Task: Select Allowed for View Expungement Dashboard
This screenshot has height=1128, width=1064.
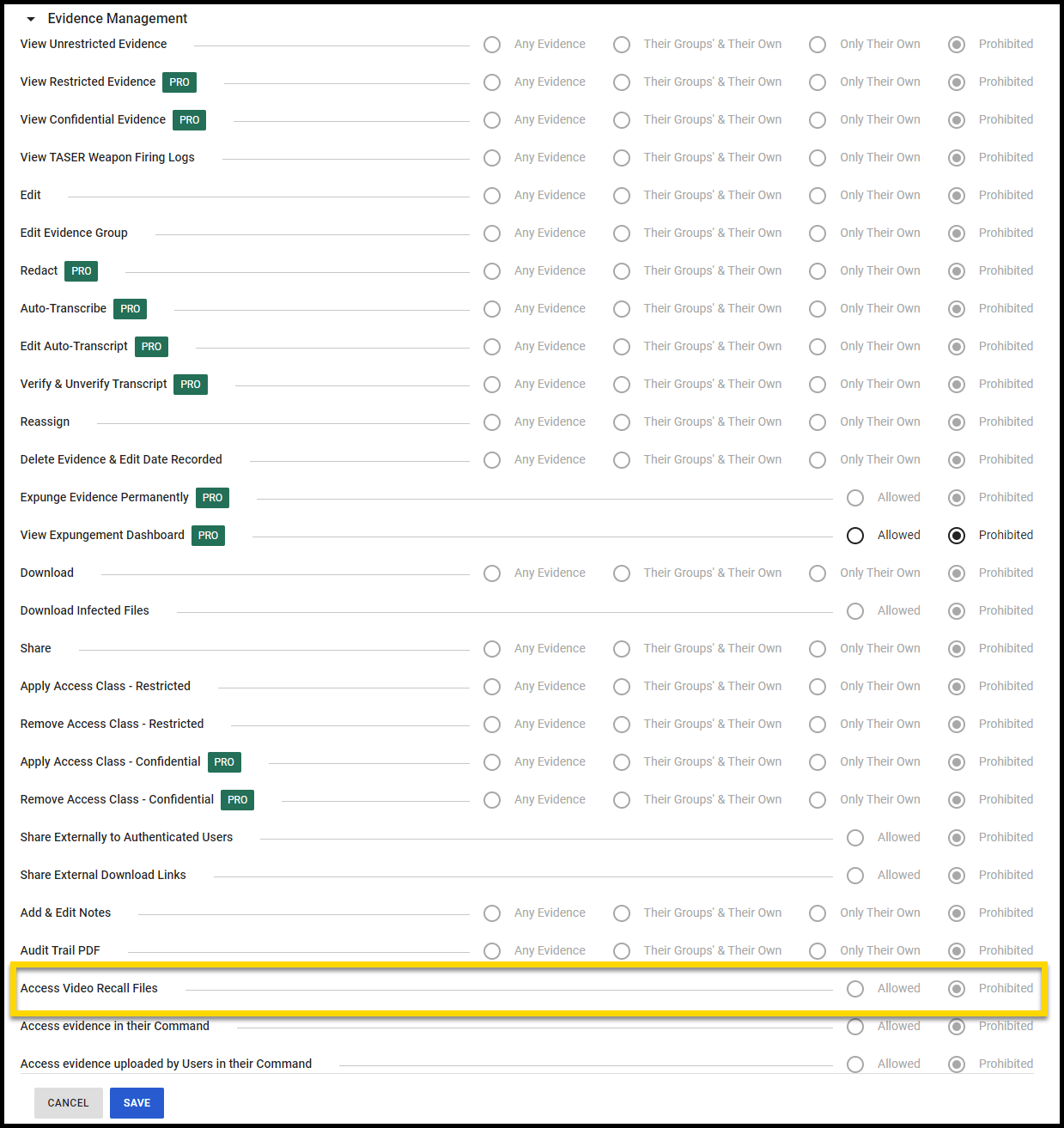Action: [x=855, y=536]
